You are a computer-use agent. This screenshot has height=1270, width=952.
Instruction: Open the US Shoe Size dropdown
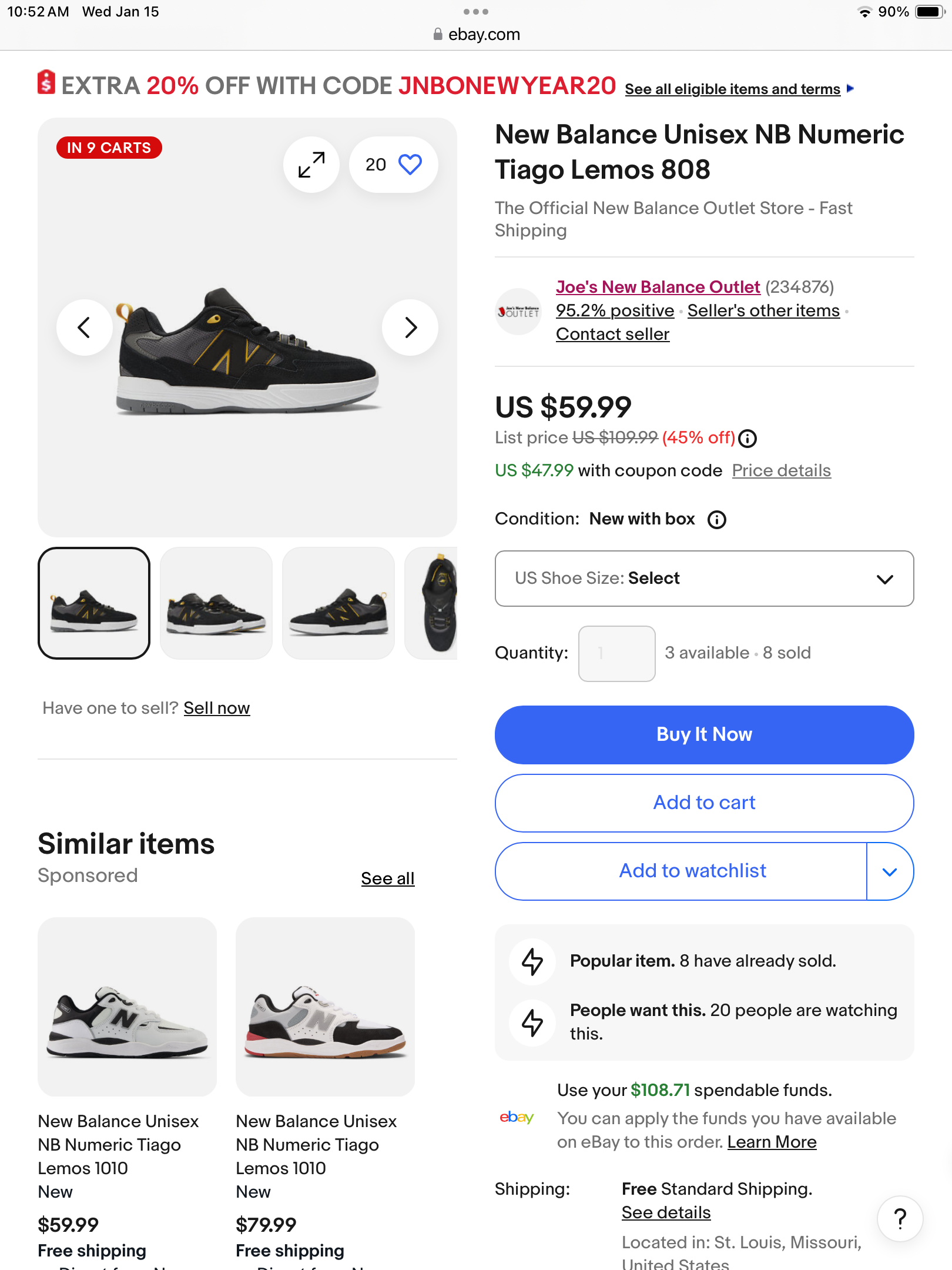(704, 579)
